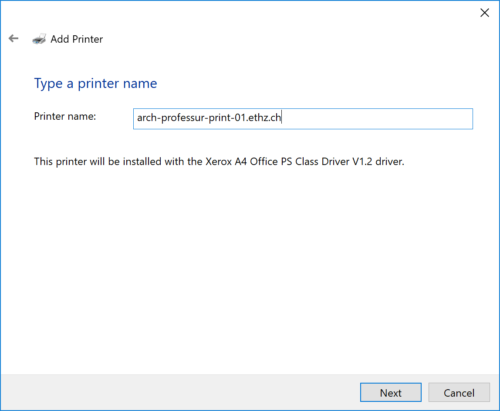The height and width of the screenshot is (411, 500).
Task: Click the blank white area below the driver text
Action: (250, 267)
